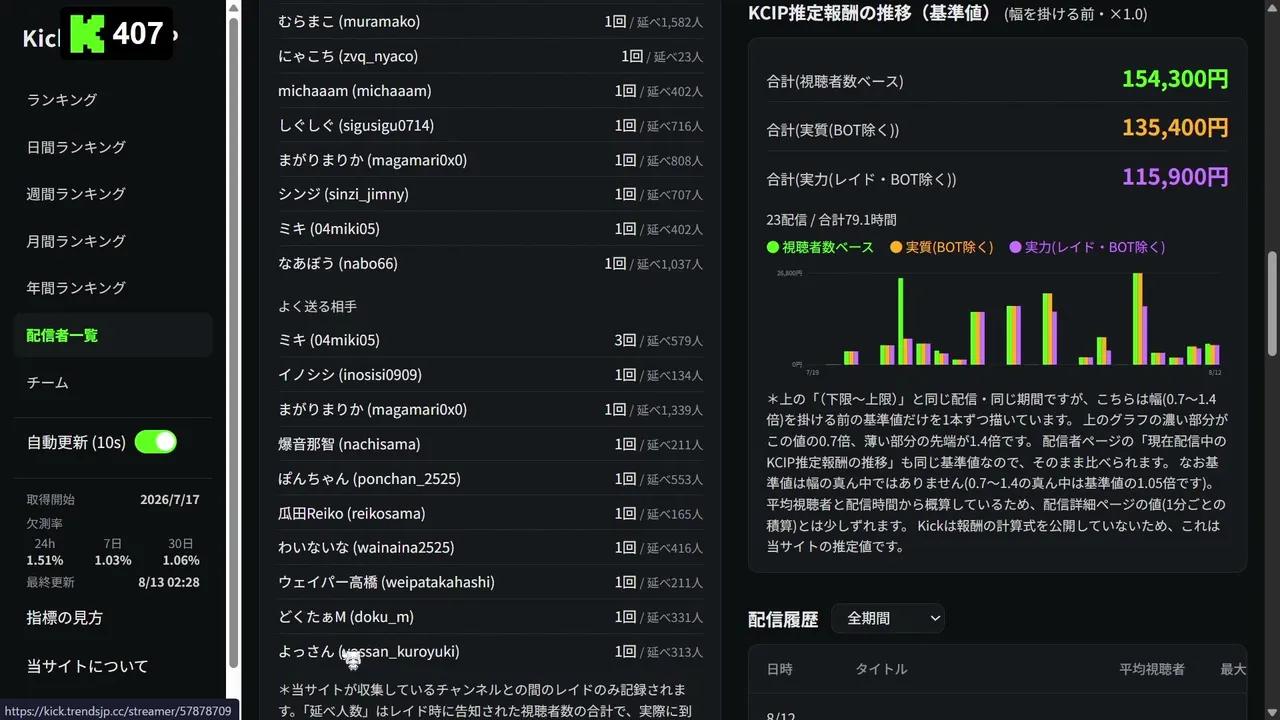
Task: Click the 135,400円 total value
Action: coord(1175,128)
